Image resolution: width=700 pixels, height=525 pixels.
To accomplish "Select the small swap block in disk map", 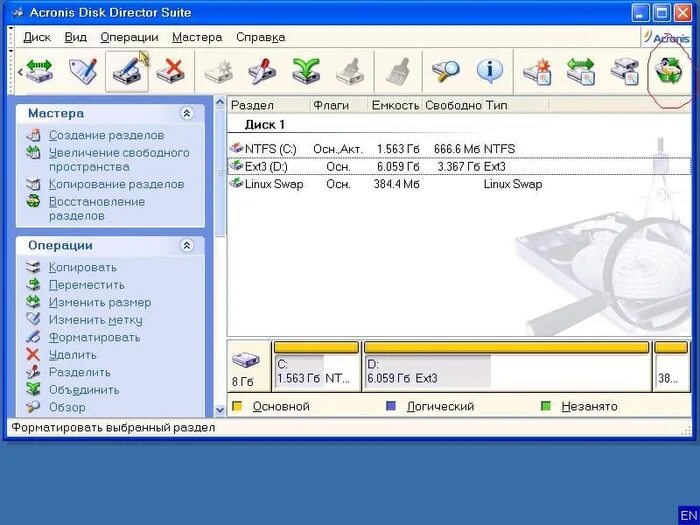I will (x=671, y=367).
